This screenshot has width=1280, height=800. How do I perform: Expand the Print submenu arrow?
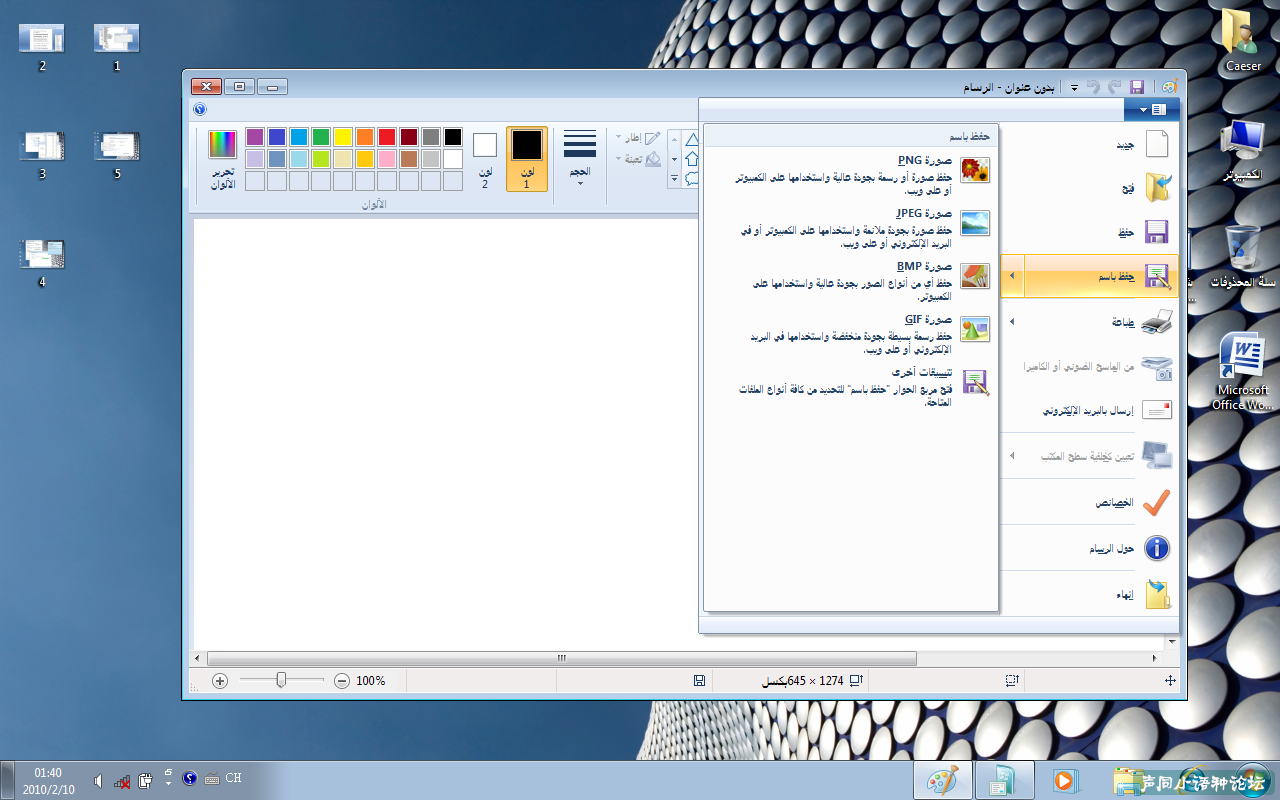(x=1012, y=322)
